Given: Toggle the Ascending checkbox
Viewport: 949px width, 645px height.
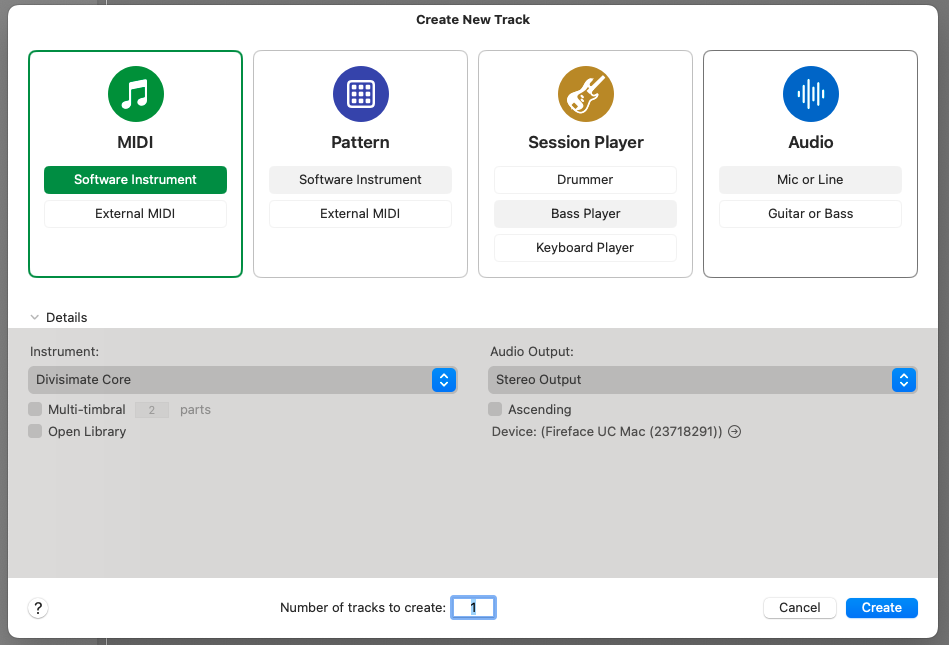Looking at the screenshot, I should (x=495, y=410).
